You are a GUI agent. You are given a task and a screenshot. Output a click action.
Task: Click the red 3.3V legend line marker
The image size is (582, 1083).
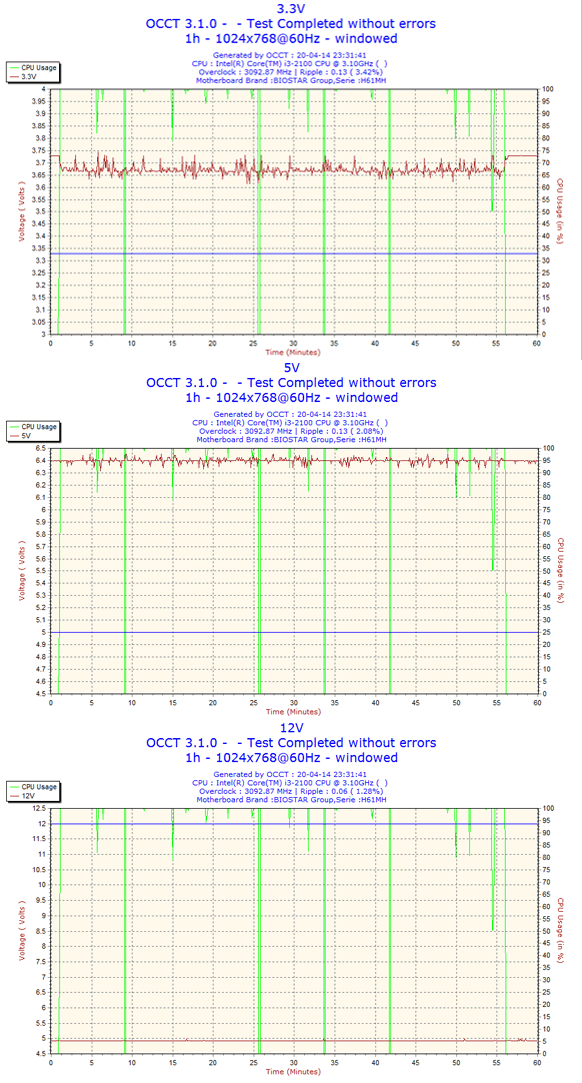(x=13, y=77)
